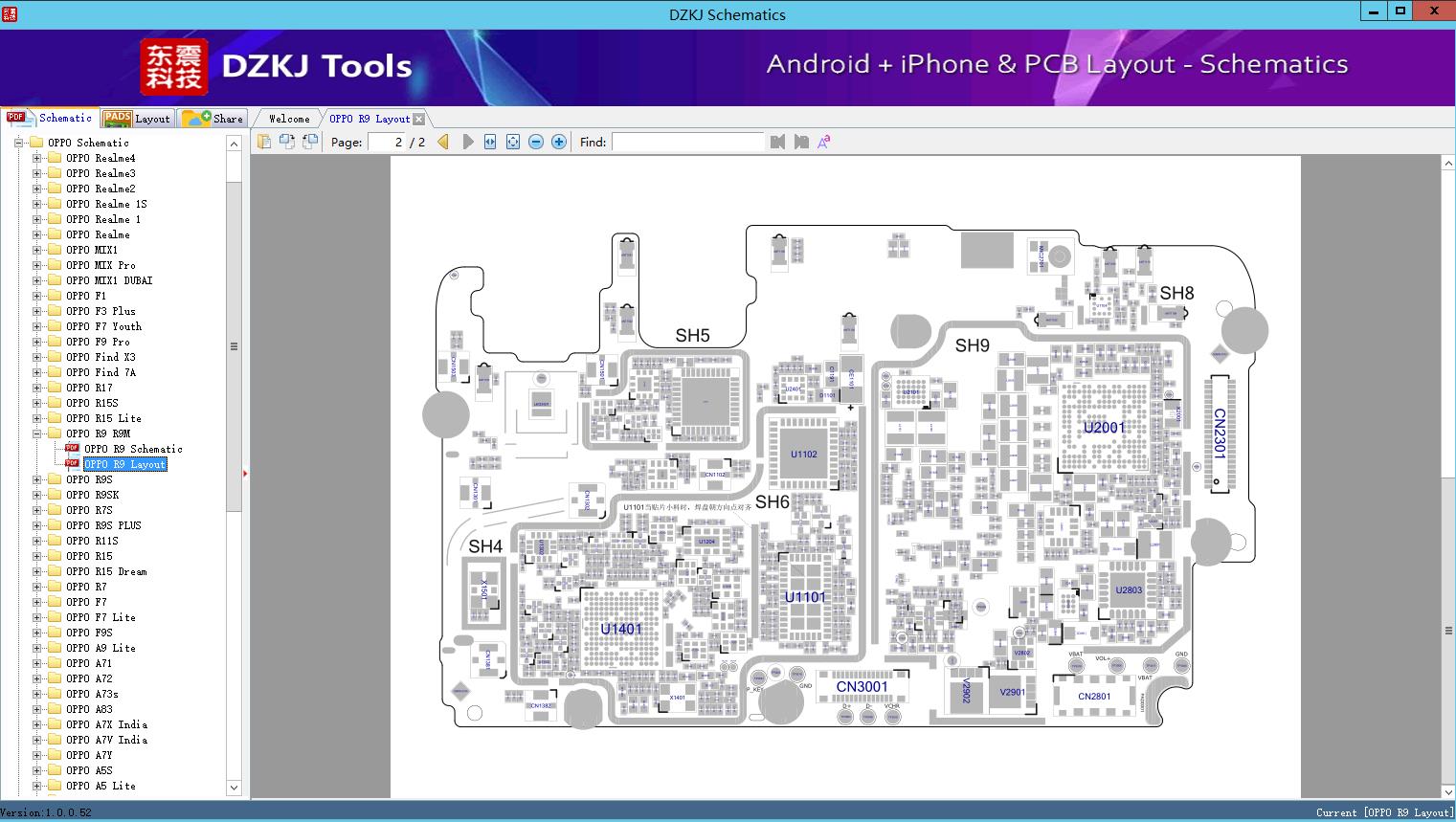Click the folder icon beside OPPO R9S
Image resolution: width=1456 pixels, height=822 pixels.
pos(55,479)
